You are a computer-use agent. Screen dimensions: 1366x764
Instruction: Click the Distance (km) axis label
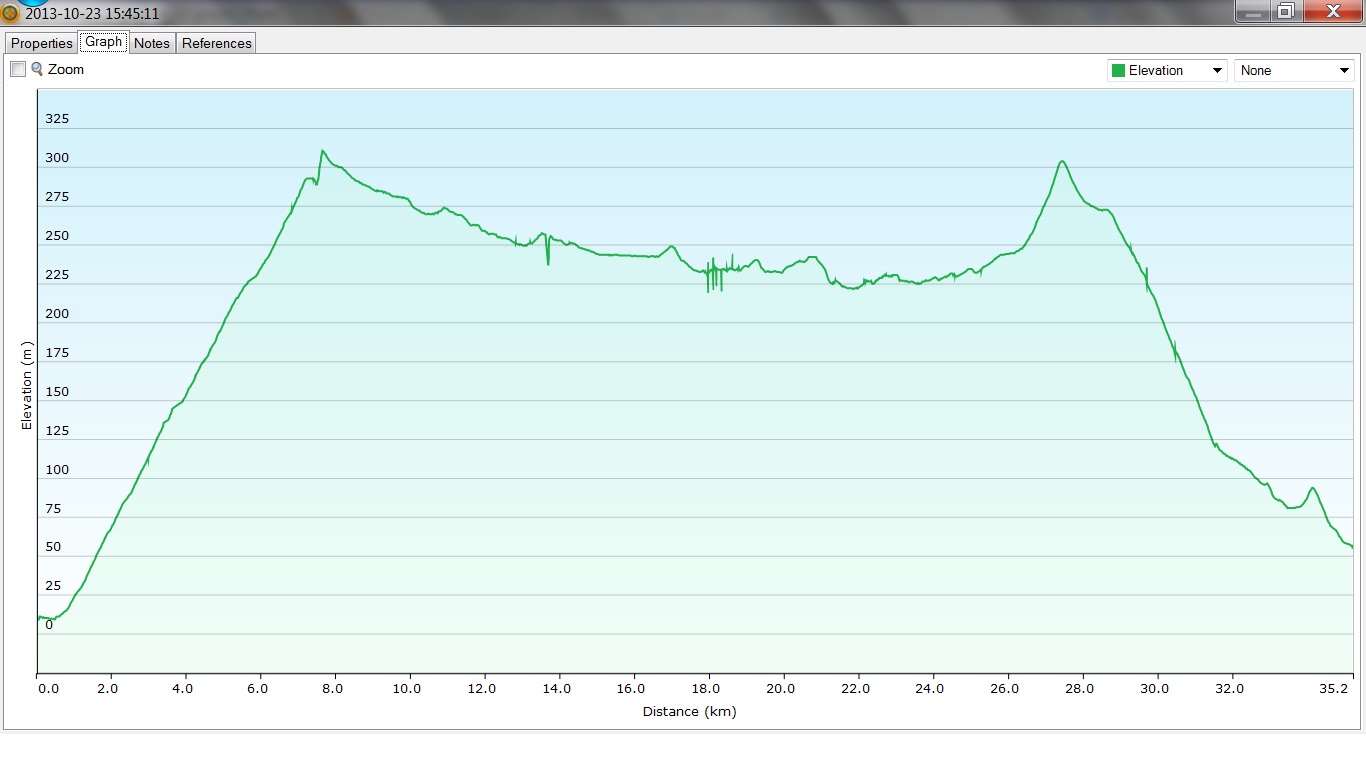[689, 712]
